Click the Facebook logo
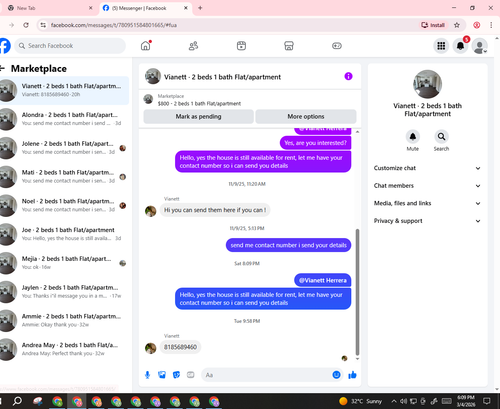The height and width of the screenshot is (409, 500). [x=5, y=46]
